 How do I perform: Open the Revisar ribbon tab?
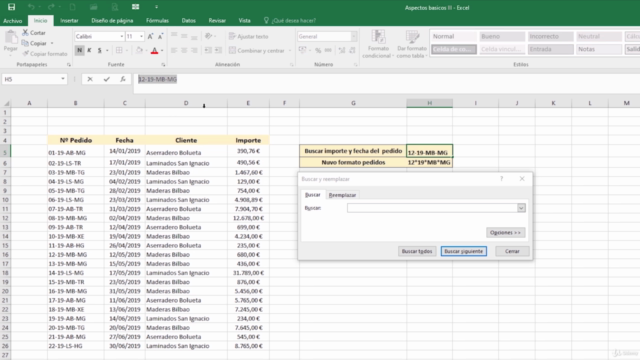tap(217, 20)
